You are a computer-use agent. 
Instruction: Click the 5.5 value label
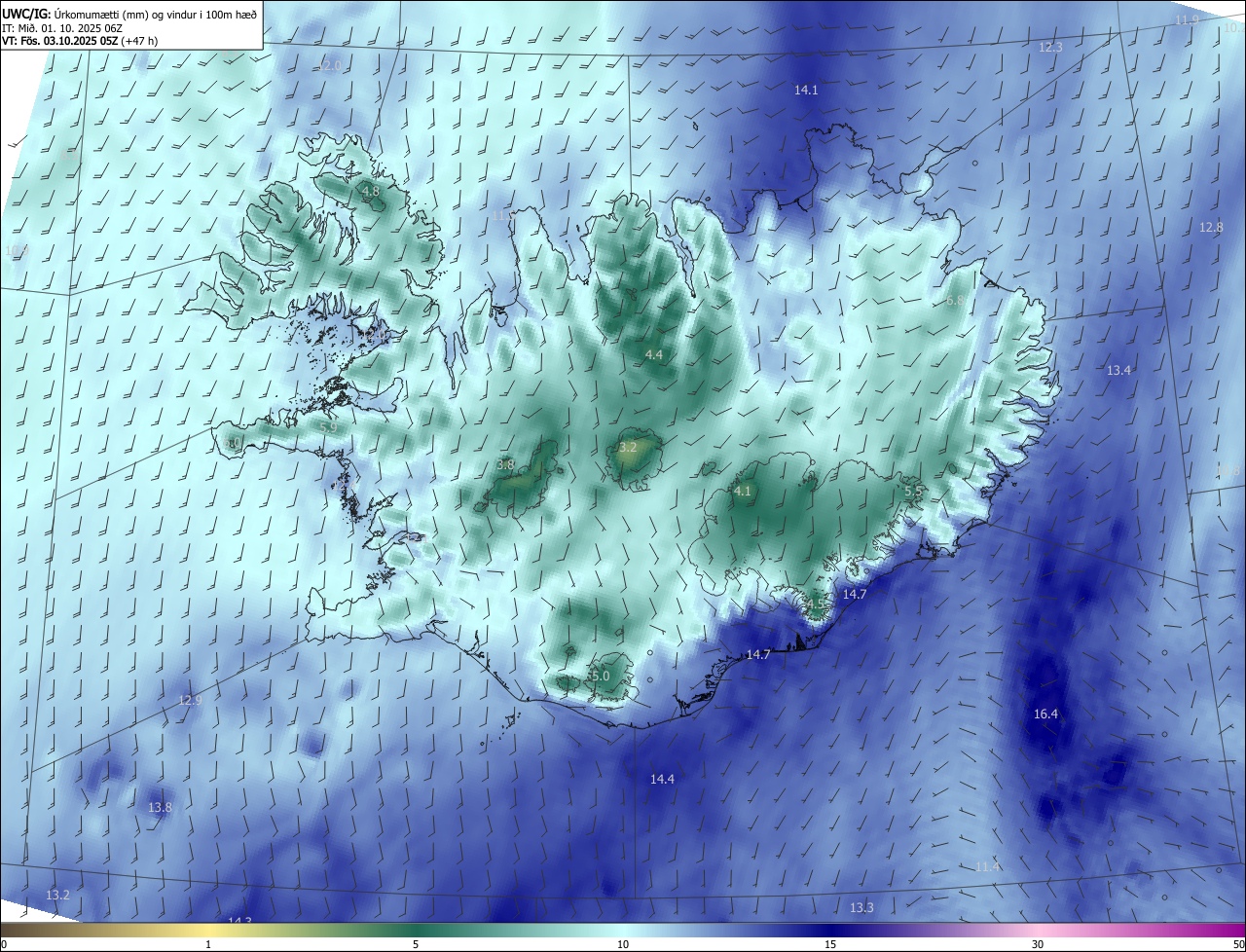tap(913, 492)
